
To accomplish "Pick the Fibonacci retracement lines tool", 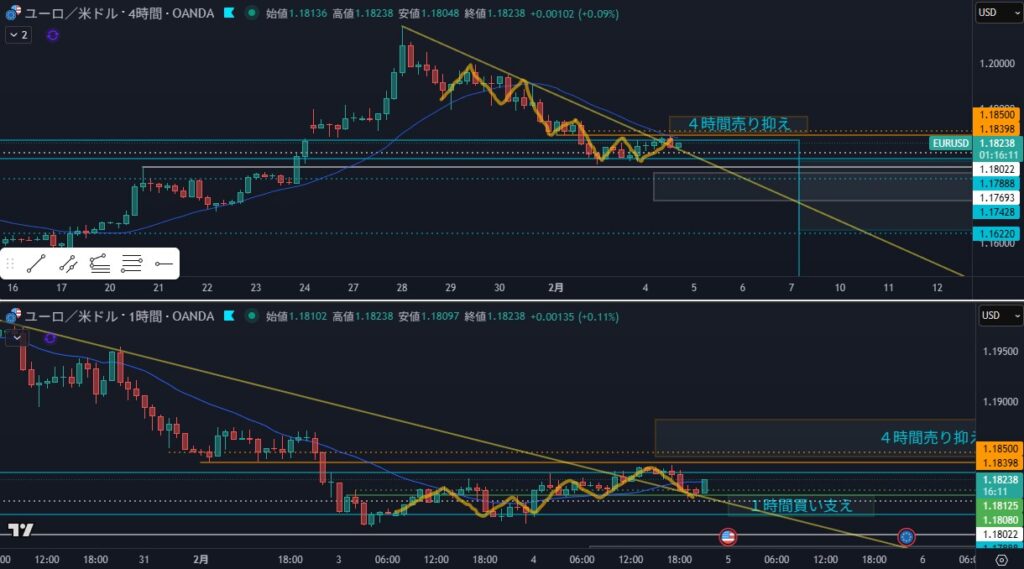I will coord(131,264).
